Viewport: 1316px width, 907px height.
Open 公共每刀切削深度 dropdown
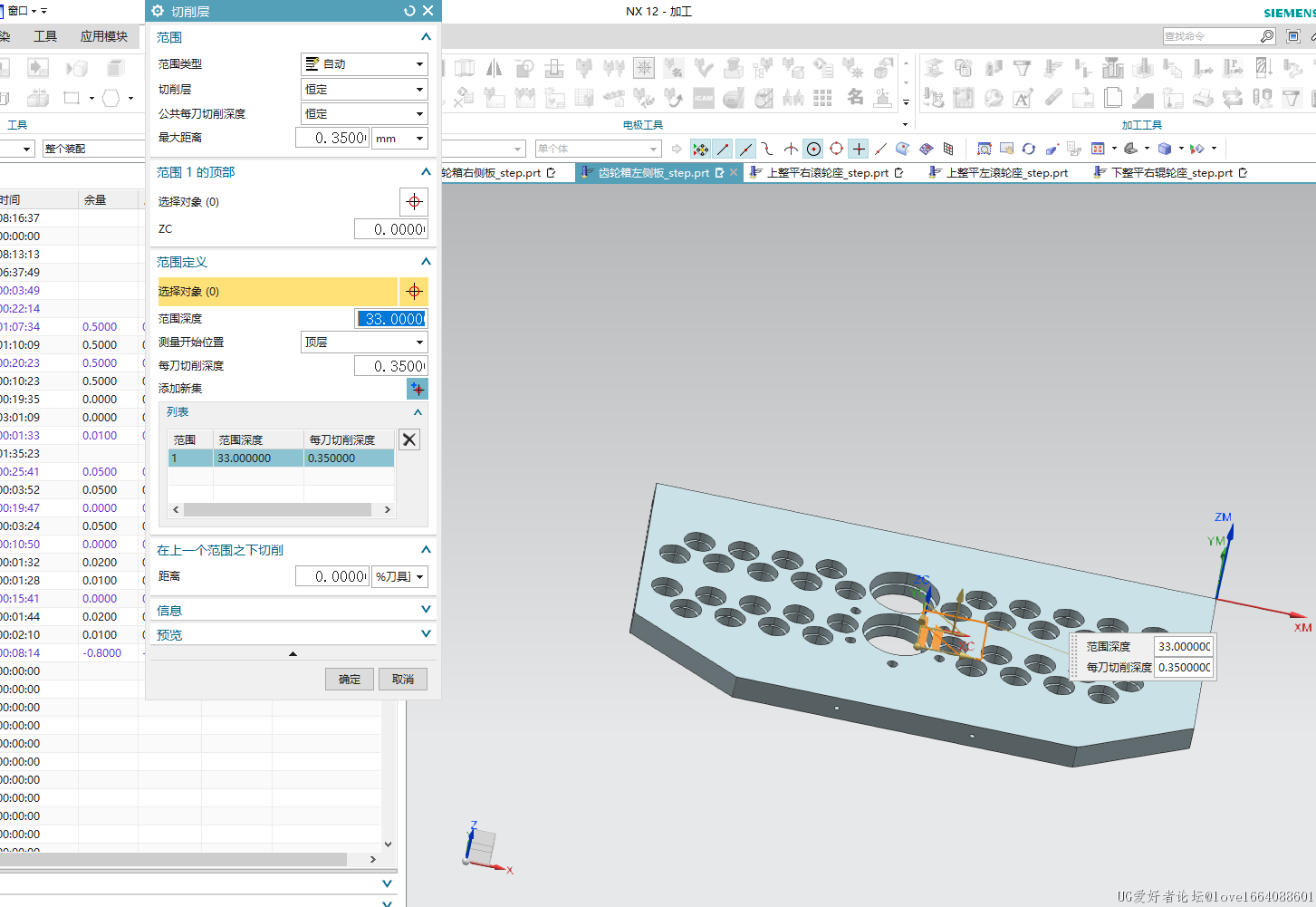(364, 114)
